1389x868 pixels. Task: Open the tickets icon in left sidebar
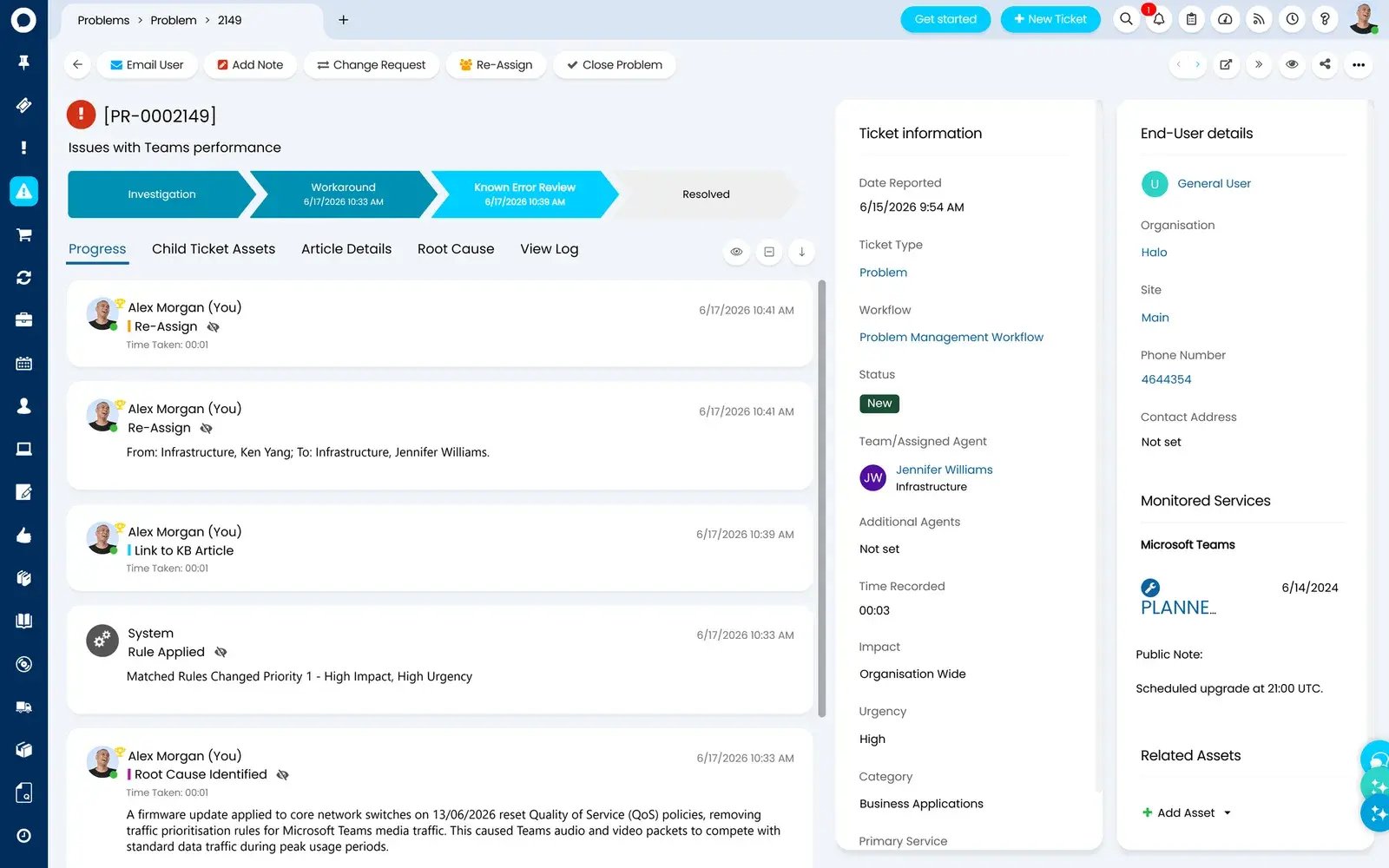(x=23, y=105)
